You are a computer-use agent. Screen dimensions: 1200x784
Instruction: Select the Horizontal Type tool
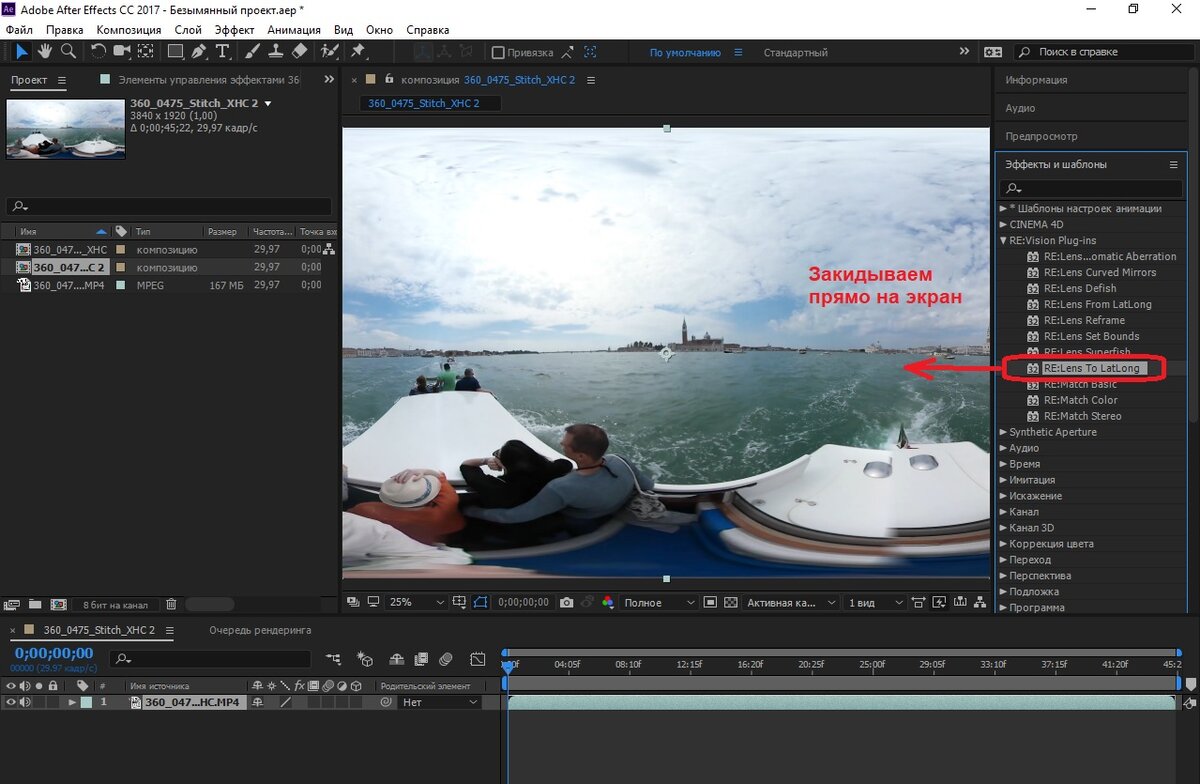(222, 51)
